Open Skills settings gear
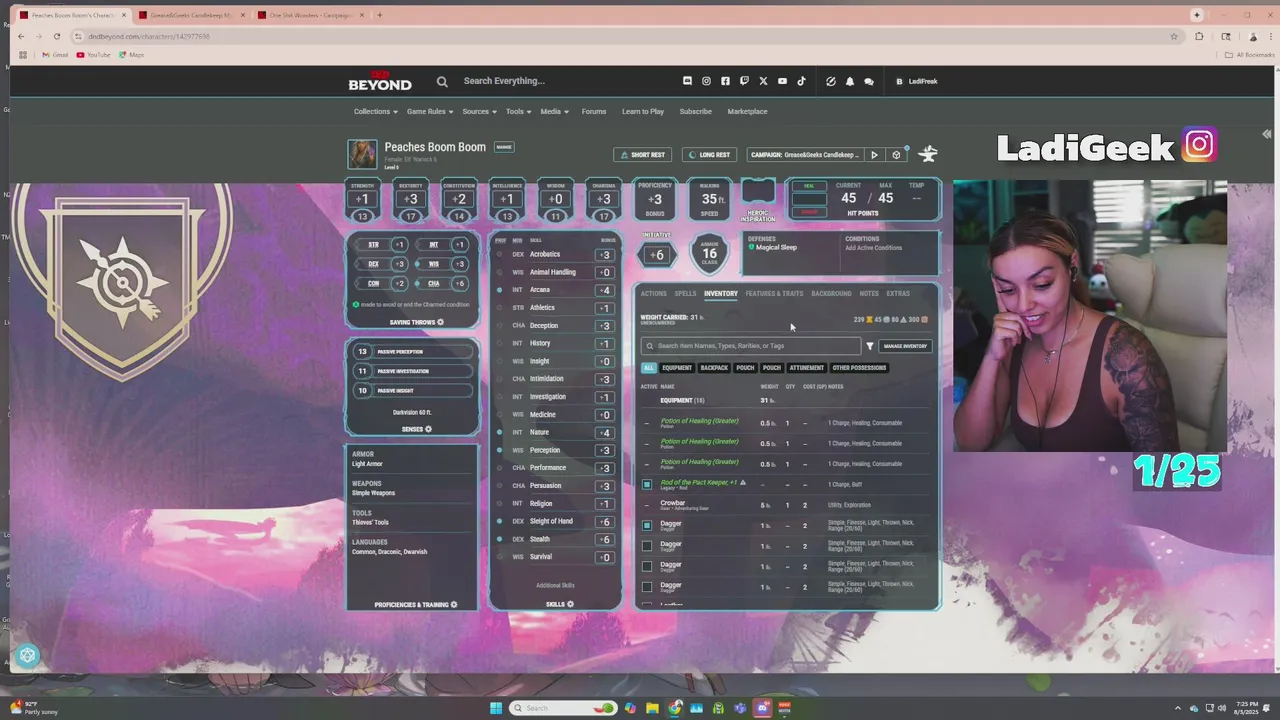 click(571, 604)
